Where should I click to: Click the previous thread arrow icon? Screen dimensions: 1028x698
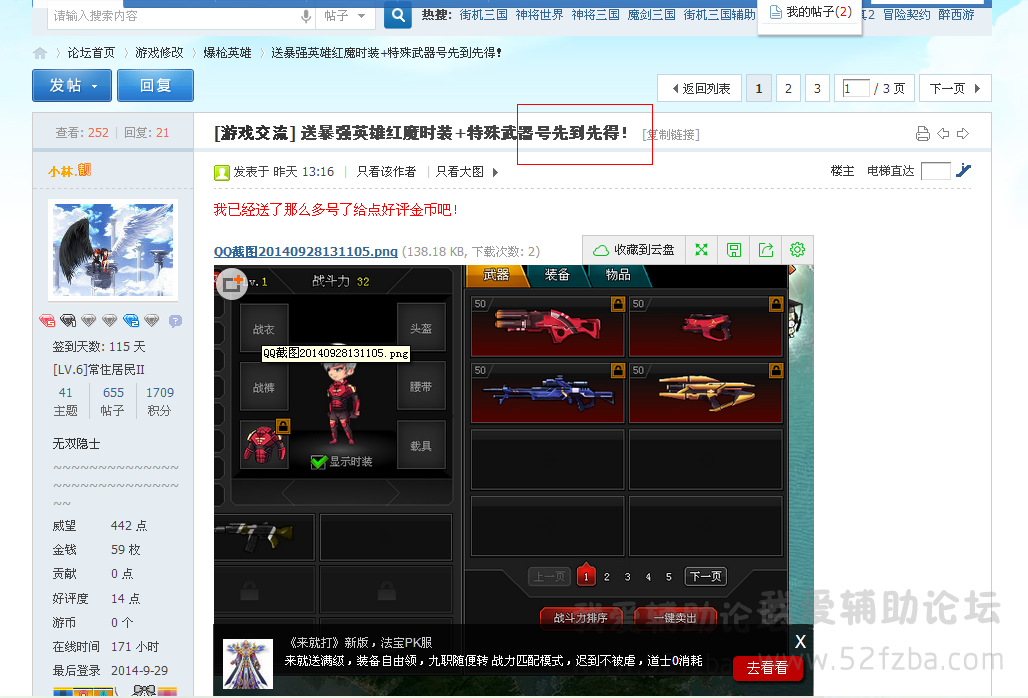(x=943, y=134)
